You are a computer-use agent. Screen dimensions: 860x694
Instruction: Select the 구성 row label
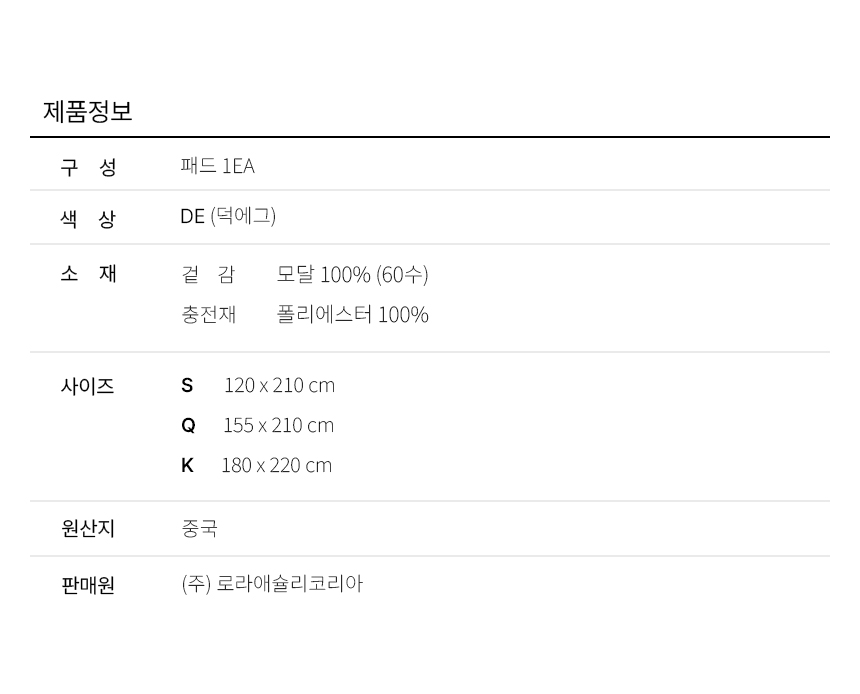pyautogui.click(x=88, y=167)
